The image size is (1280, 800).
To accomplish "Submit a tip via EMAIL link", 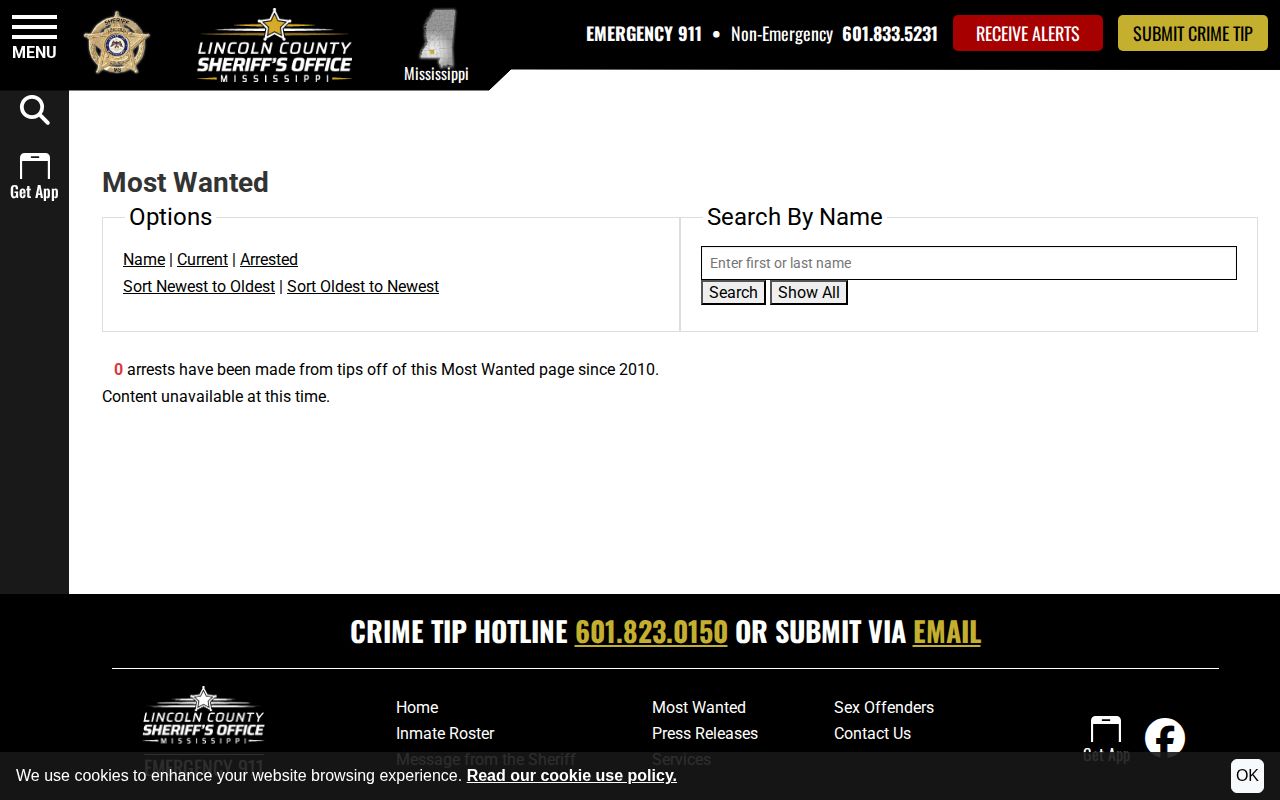I will [947, 631].
